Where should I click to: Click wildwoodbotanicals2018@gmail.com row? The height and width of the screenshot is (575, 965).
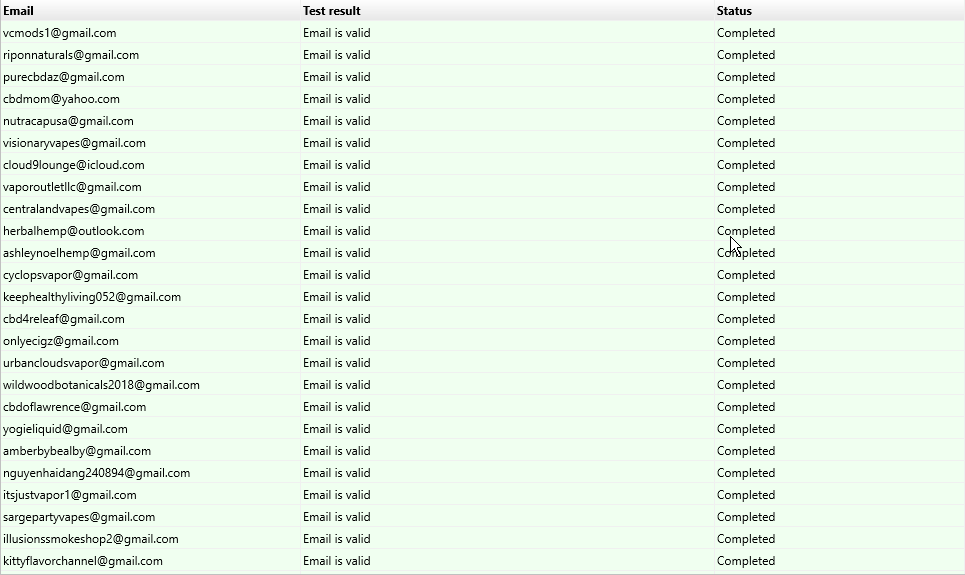(x=101, y=385)
